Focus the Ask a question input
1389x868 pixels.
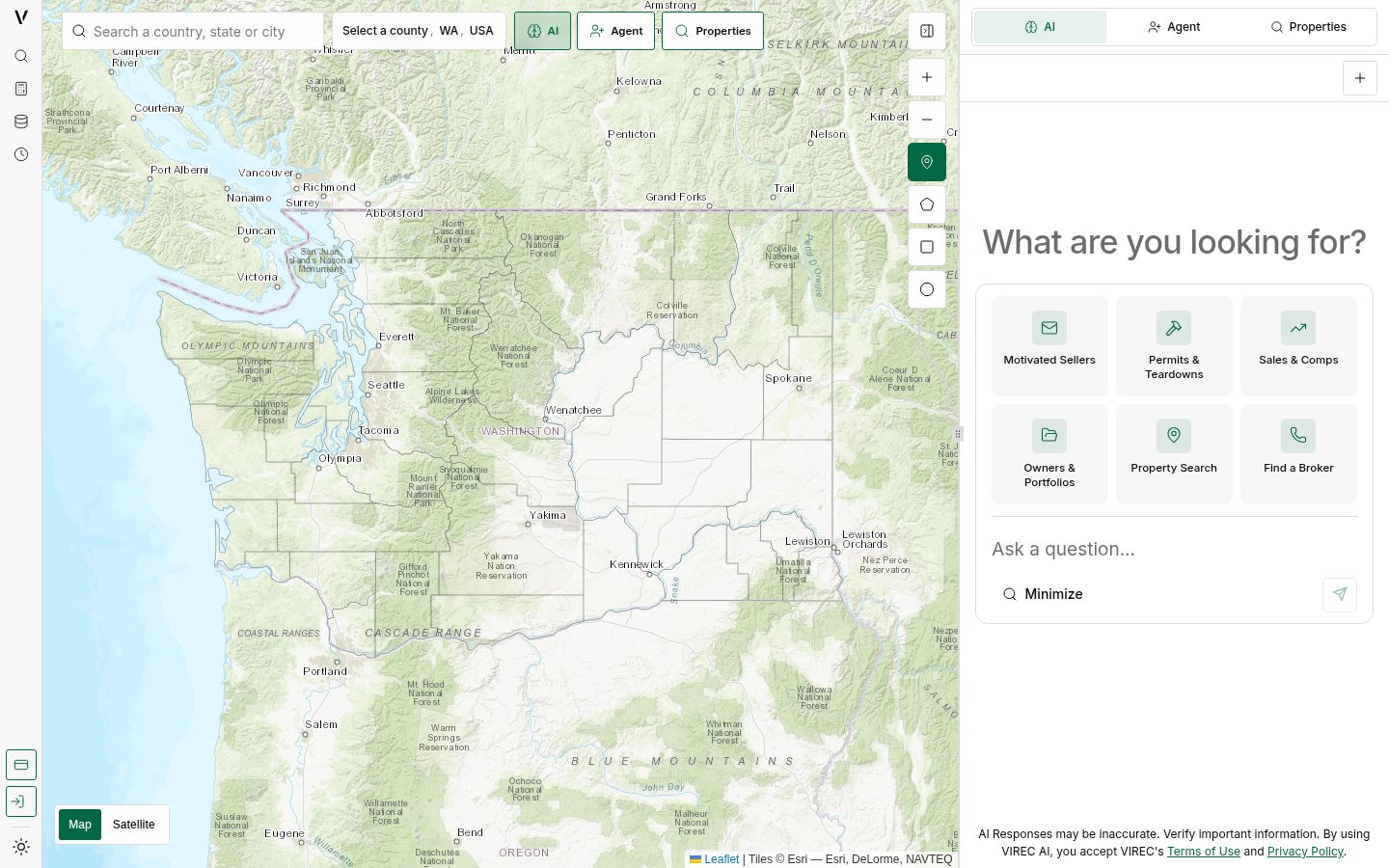click(1174, 549)
